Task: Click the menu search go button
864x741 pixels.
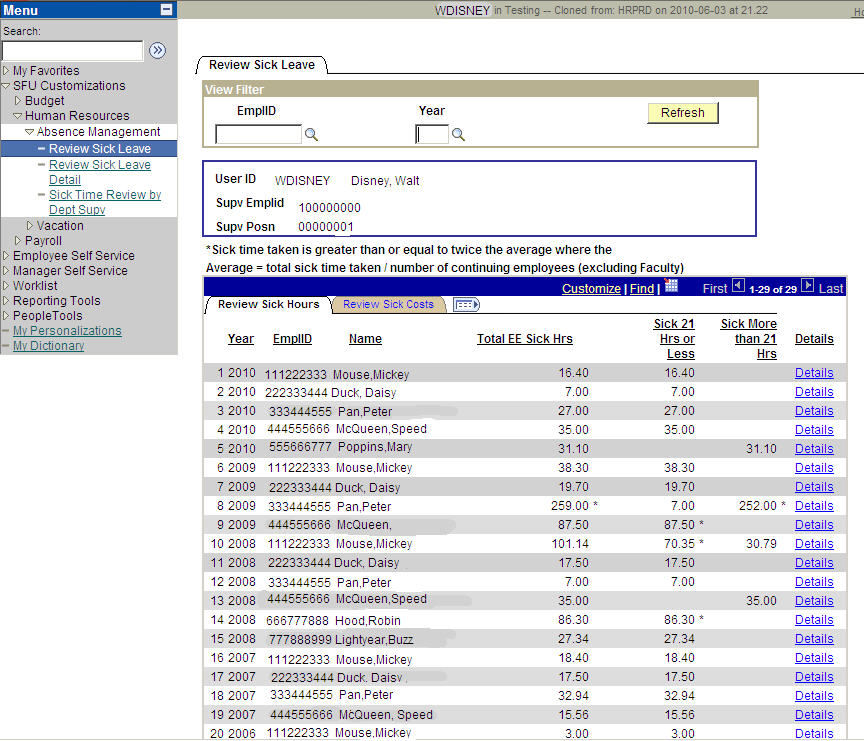Action: coord(157,50)
